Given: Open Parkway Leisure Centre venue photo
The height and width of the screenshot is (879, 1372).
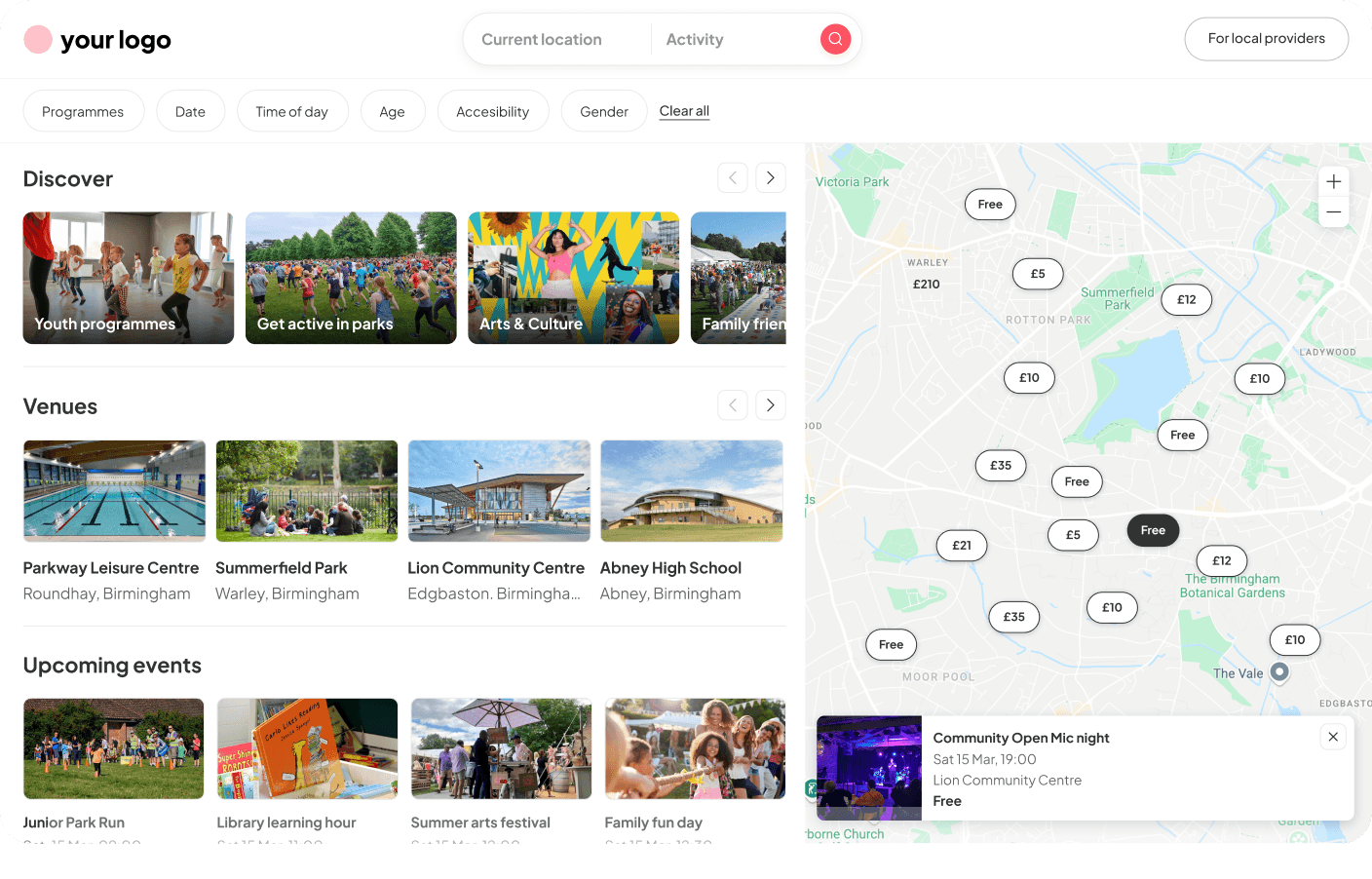Looking at the screenshot, I should pyautogui.click(x=115, y=491).
